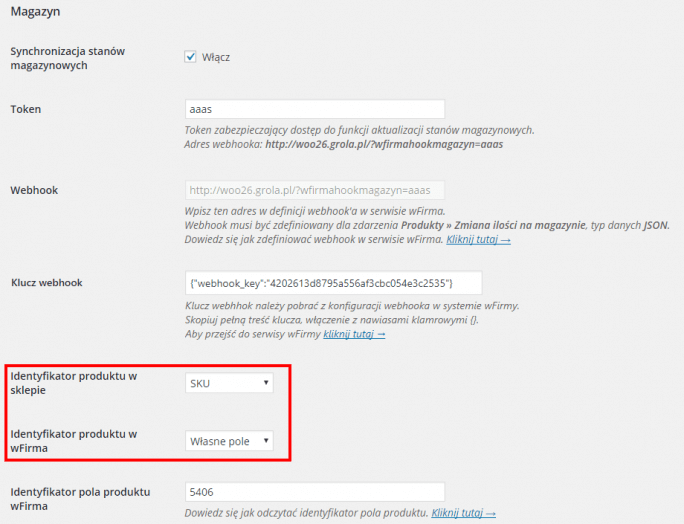The width and height of the screenshot is (684, 524).
Task: Open Kliknij tutaj link about defining webhook
Action: coord(478,240)
